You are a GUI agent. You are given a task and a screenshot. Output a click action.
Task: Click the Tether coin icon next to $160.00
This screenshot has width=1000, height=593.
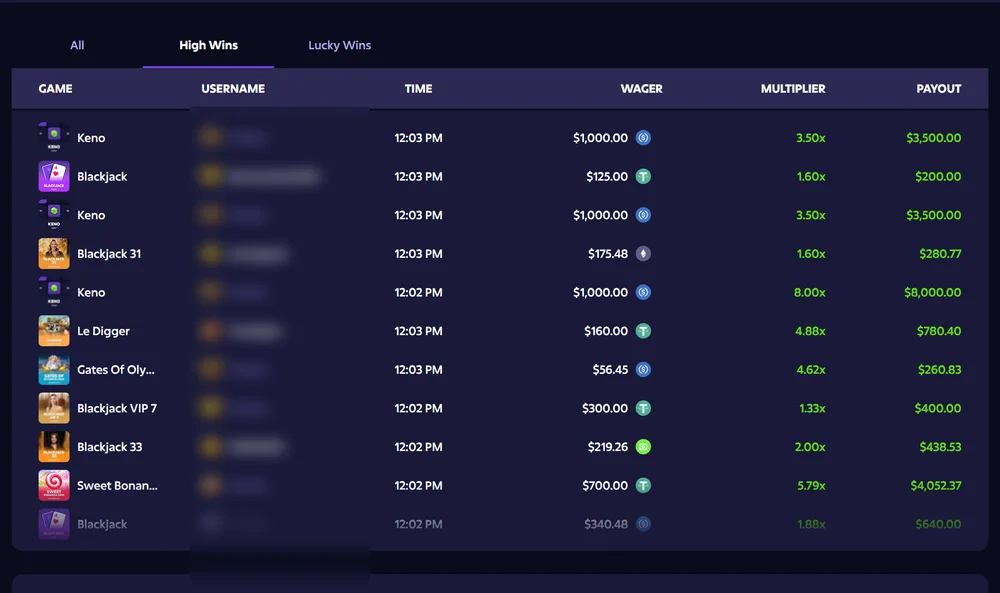[x=643, y=331]
